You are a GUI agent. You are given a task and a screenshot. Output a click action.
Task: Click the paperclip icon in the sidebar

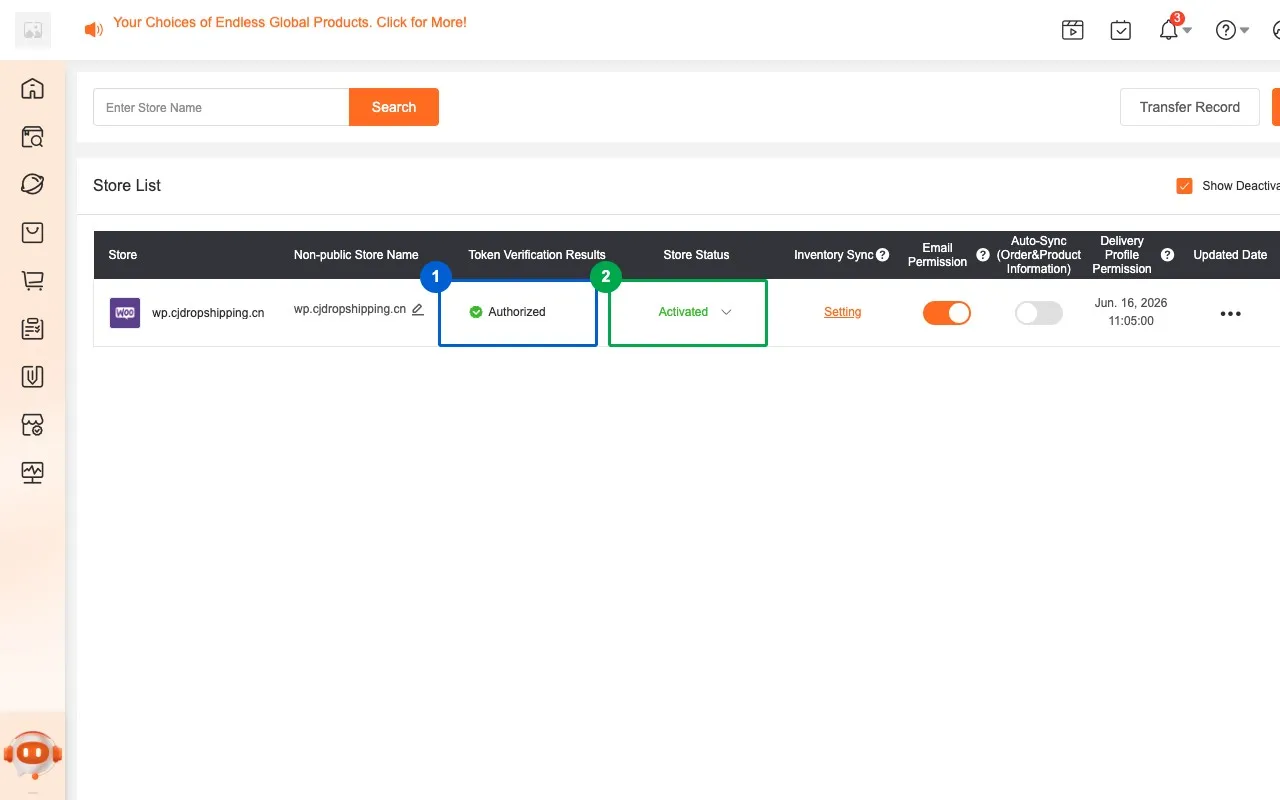coord(32,376)
